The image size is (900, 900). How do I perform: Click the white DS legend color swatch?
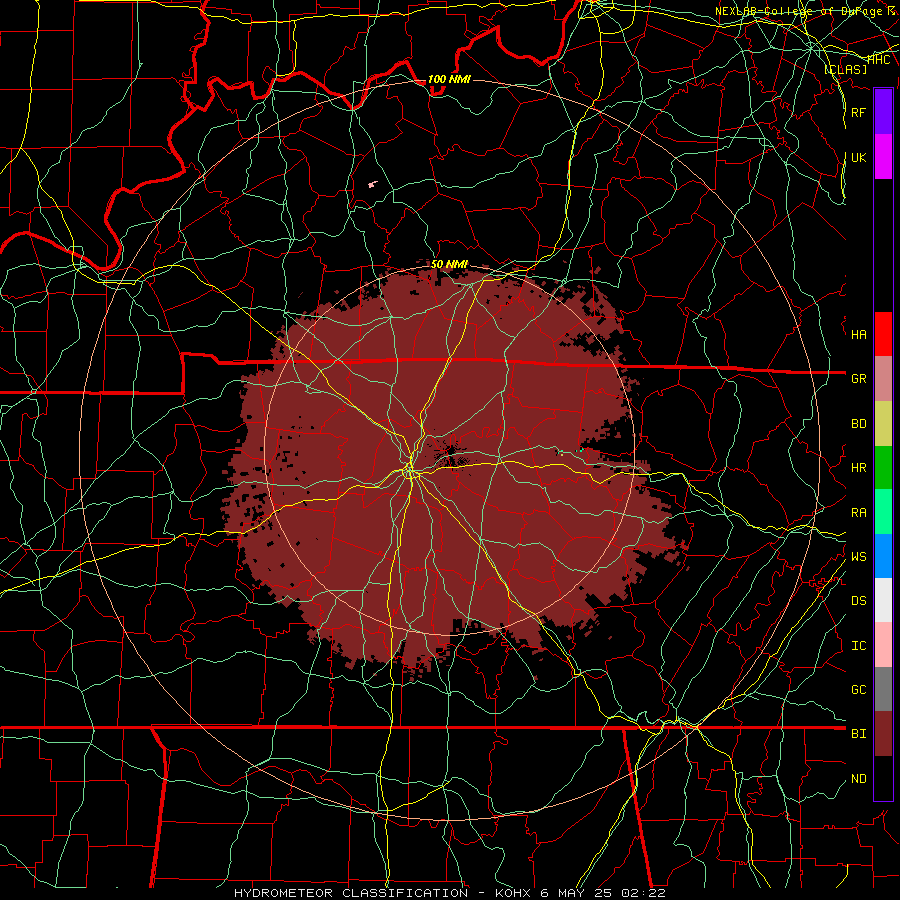(883, 600)
